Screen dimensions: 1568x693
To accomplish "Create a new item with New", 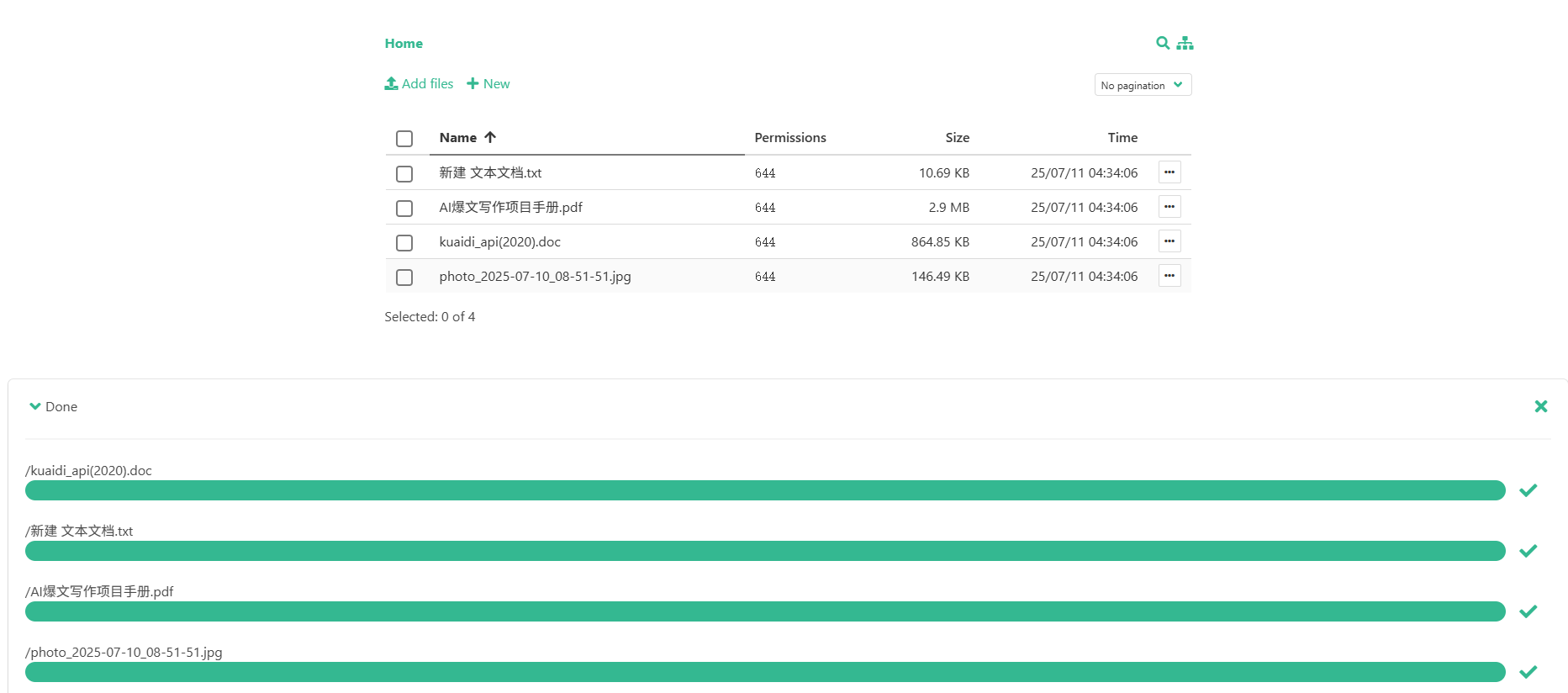I will point(488,84).
